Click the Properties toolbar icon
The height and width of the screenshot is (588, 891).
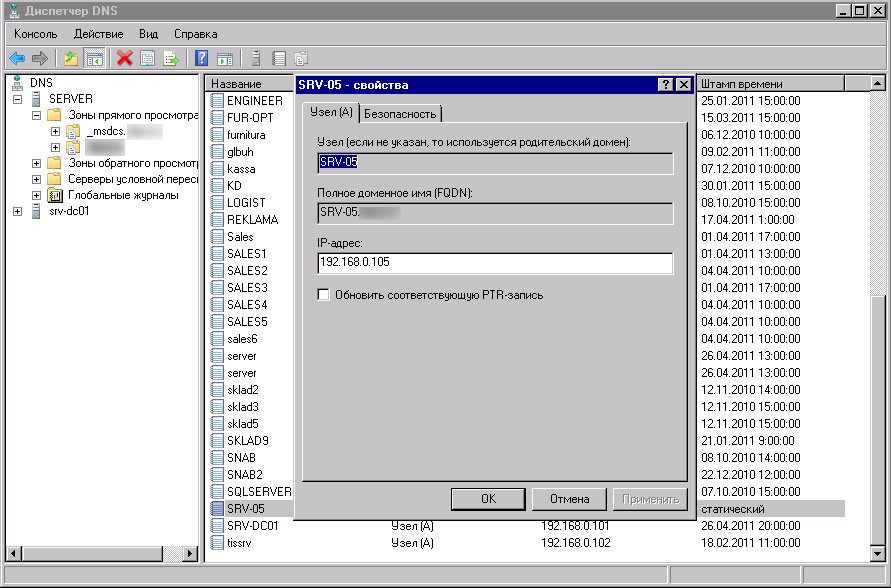click(148, 58)
